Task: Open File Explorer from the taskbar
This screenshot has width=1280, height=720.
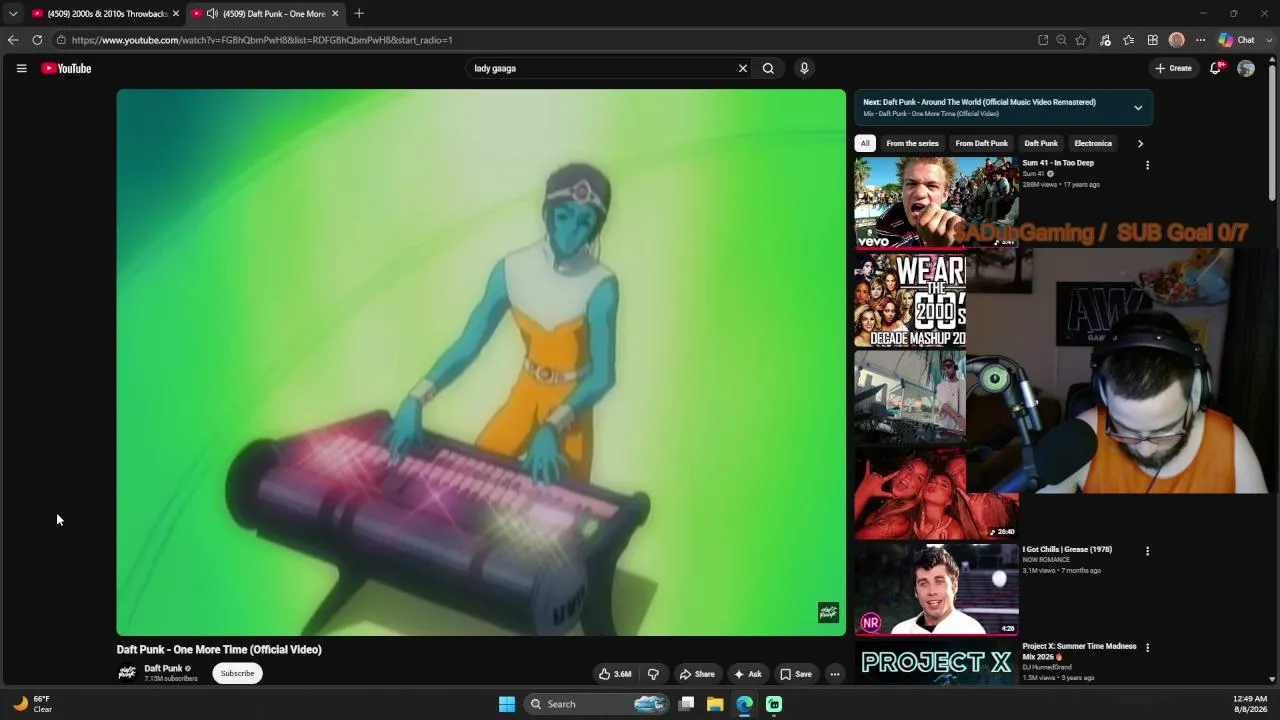Action: [715, 704]
